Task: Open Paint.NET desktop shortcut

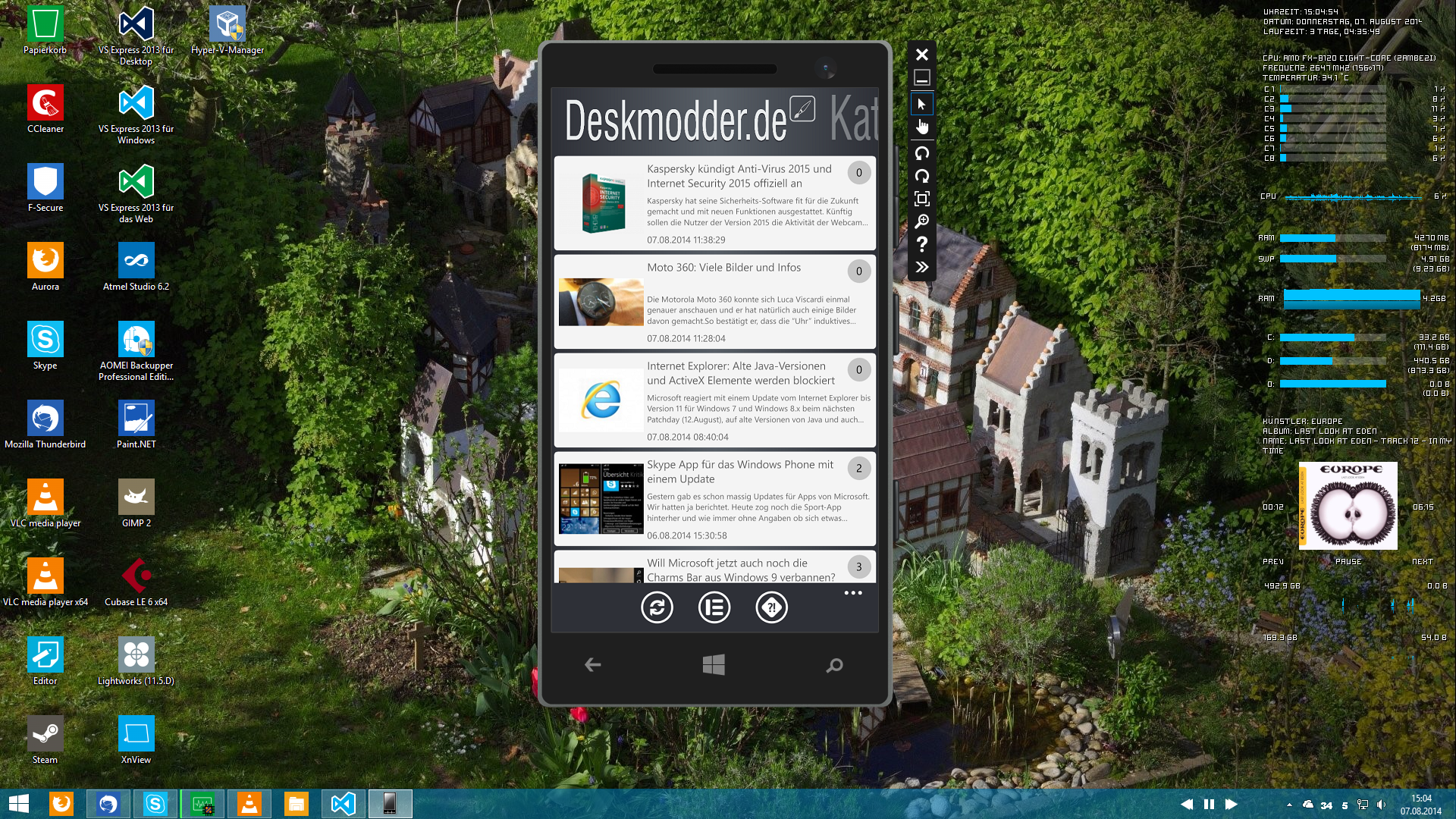Action: [x=136, y=425]
